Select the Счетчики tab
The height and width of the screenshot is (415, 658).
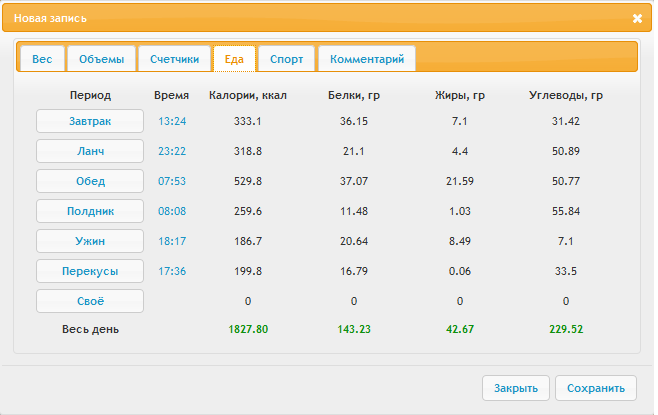pyautogui.click(x=175, y=59)
